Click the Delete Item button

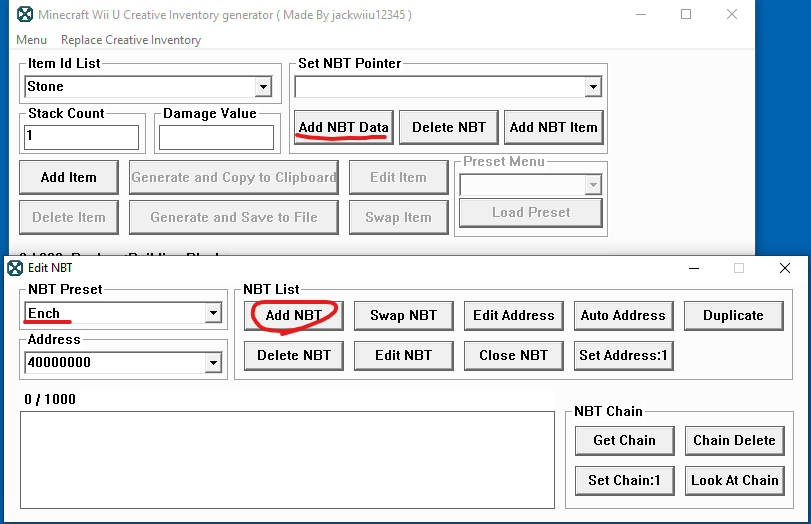tap(69, 217)
